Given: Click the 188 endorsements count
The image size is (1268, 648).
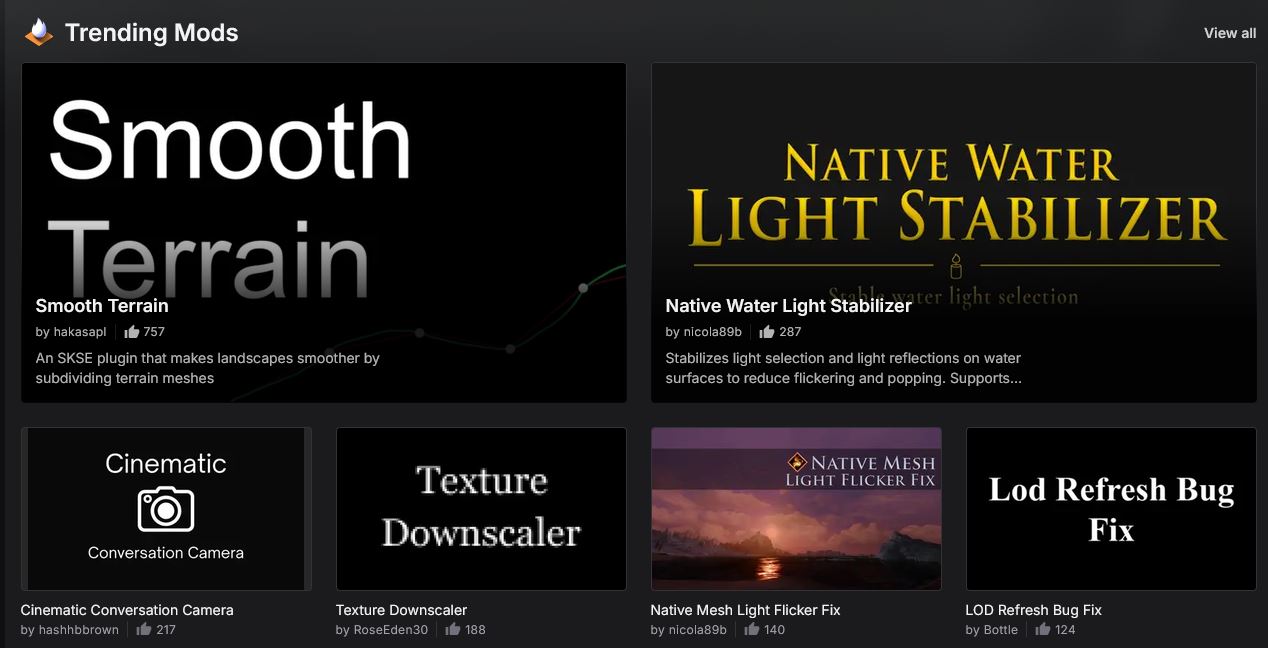Looking at the screenshot, I should pyautogui.click(x=475, y=630).
